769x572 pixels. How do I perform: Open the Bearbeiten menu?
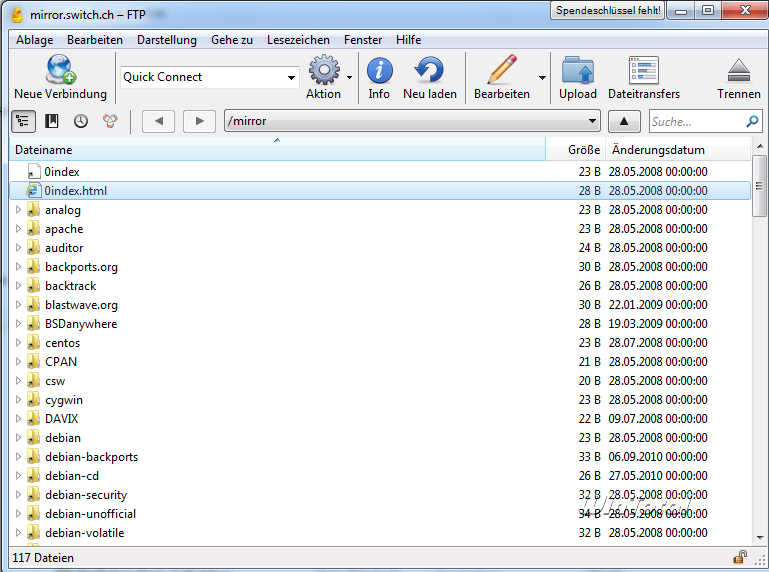95,40
